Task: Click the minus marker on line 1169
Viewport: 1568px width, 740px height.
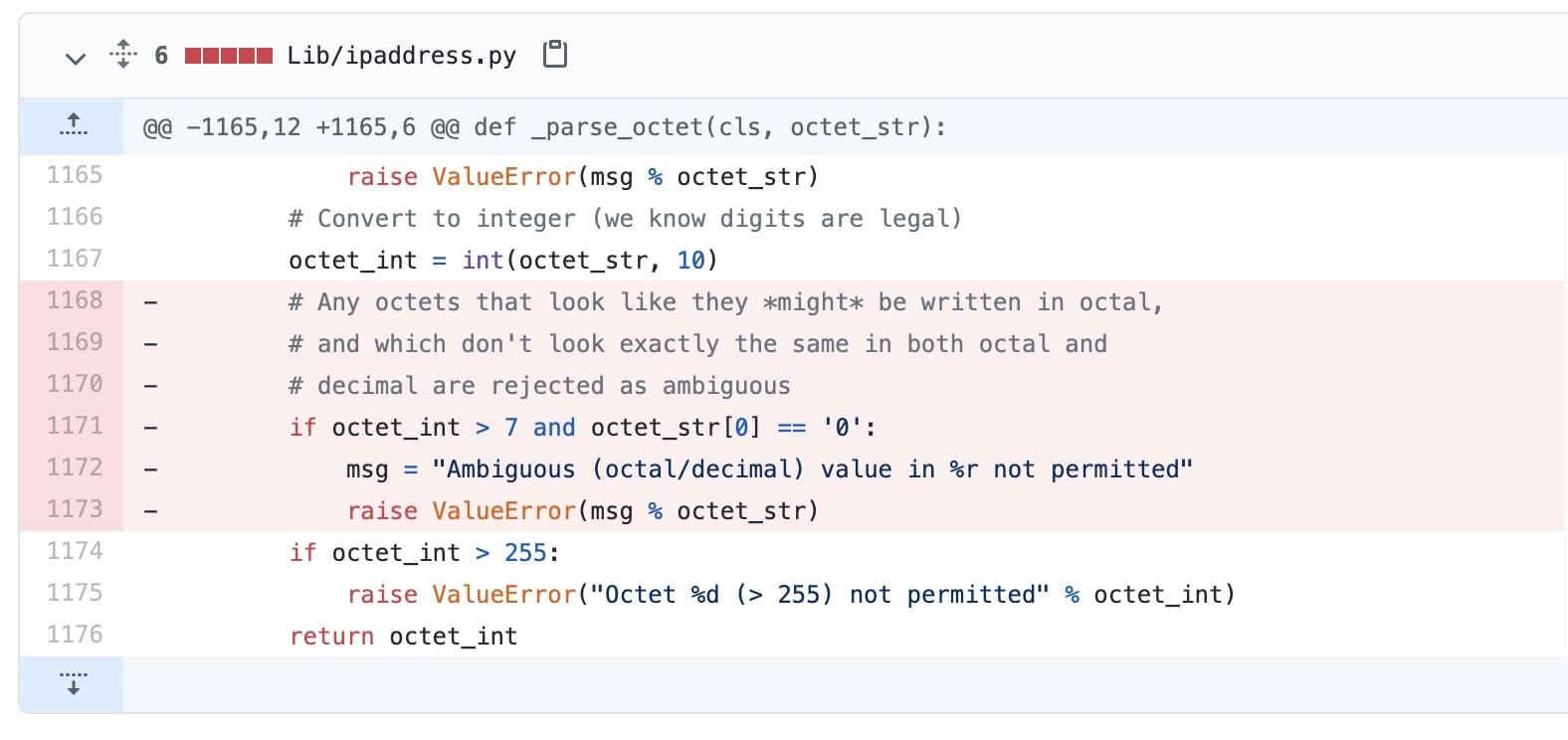Action: point(150,343)
